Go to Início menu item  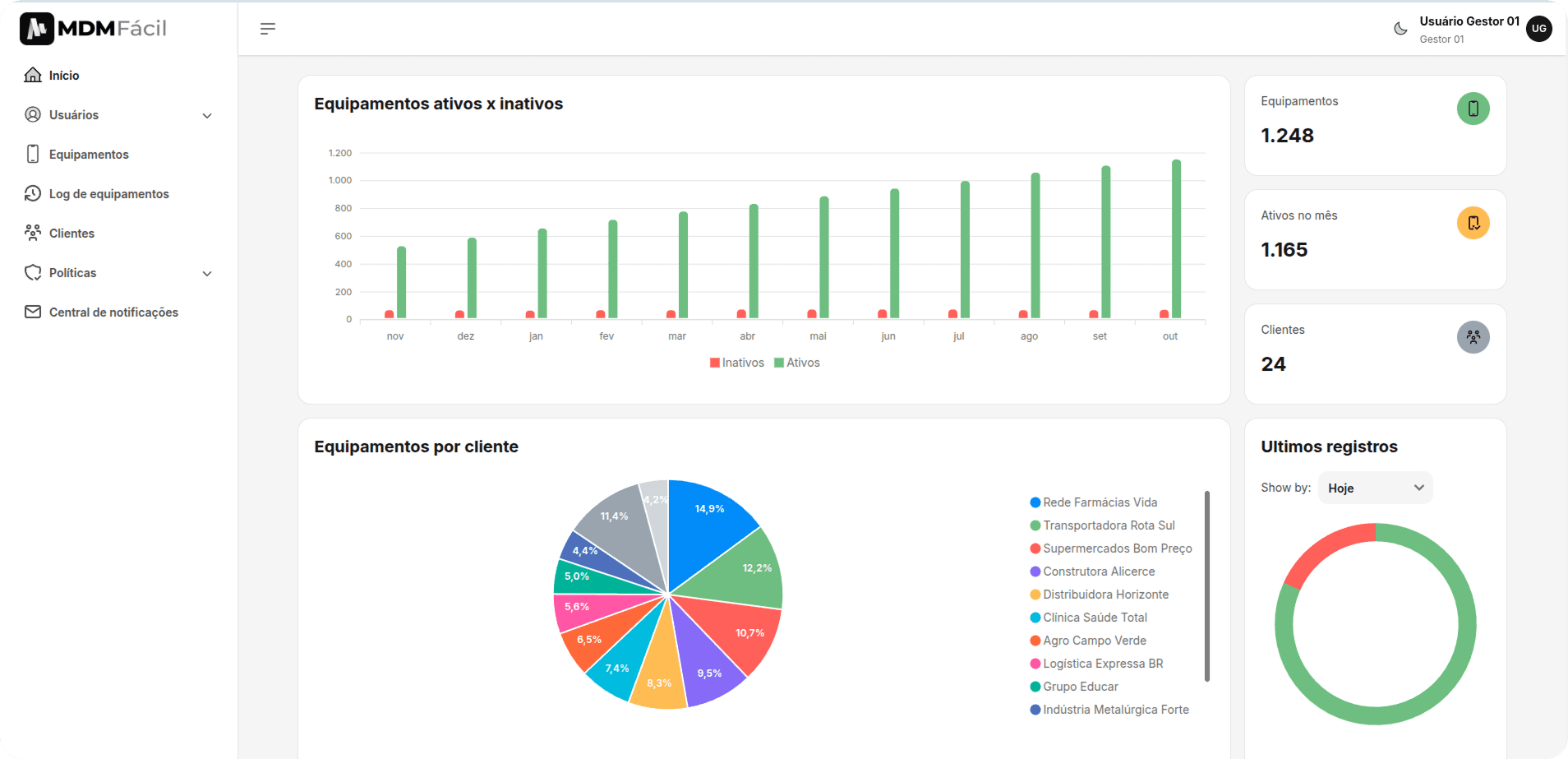click(x=64, y=75)
